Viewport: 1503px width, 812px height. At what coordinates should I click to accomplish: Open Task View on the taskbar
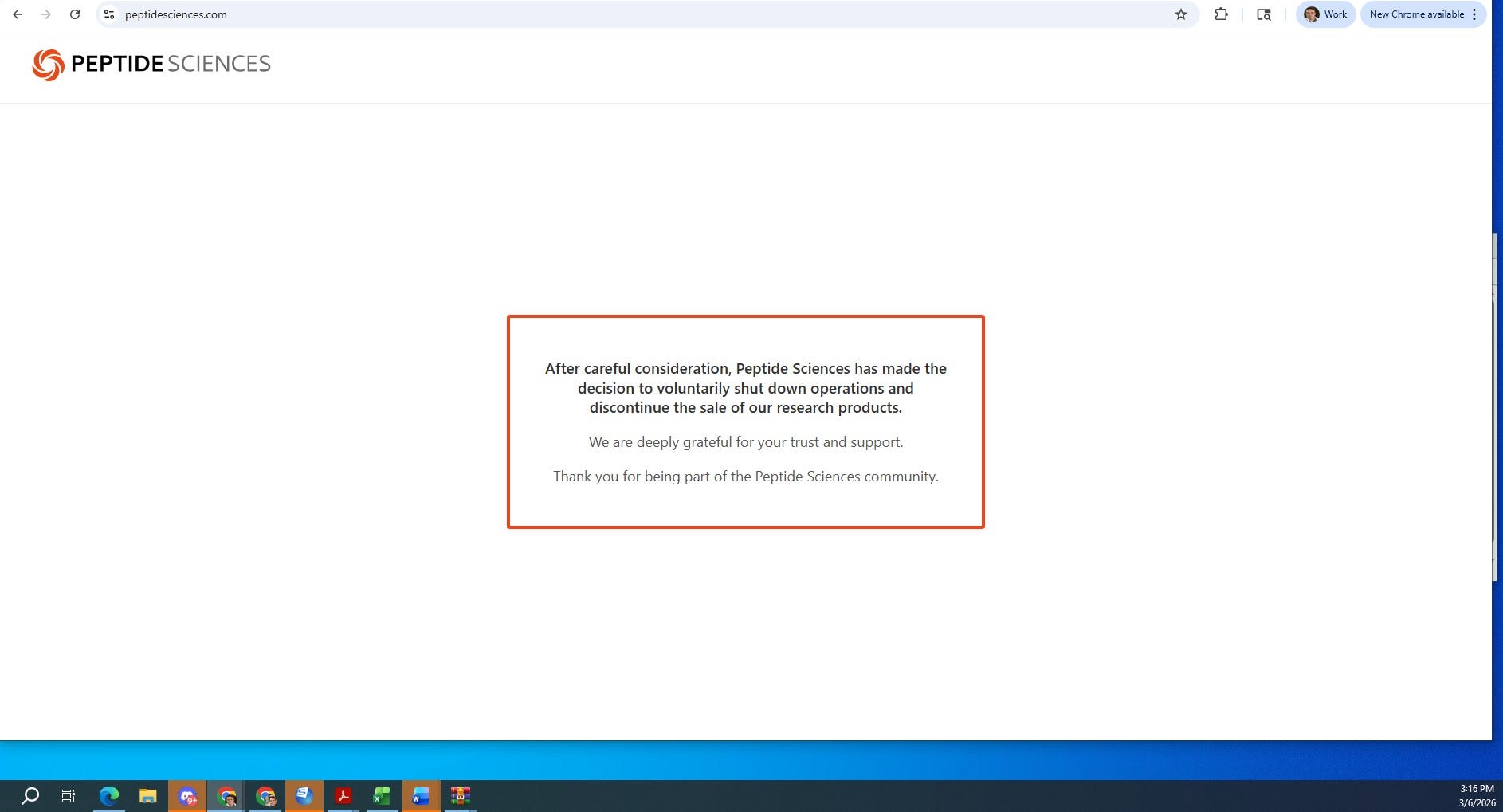[x=69, y=796]
